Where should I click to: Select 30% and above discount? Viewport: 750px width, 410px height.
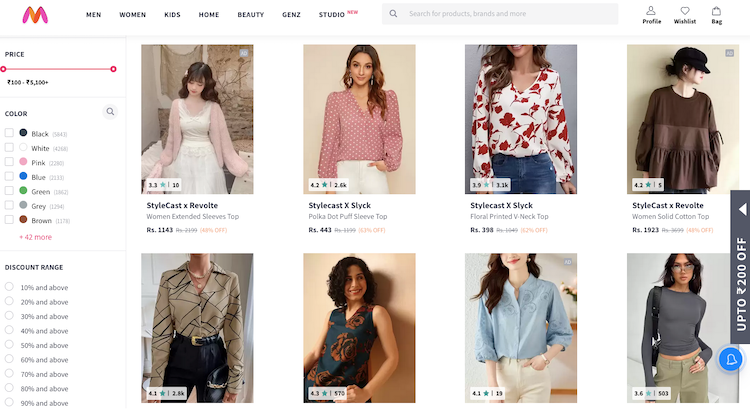click(9, 315)
